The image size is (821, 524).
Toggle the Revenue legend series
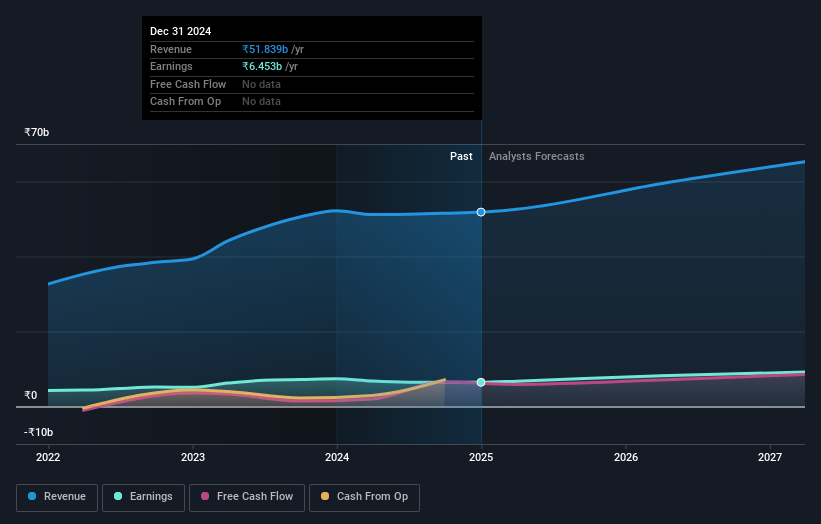tap(57, 497)
